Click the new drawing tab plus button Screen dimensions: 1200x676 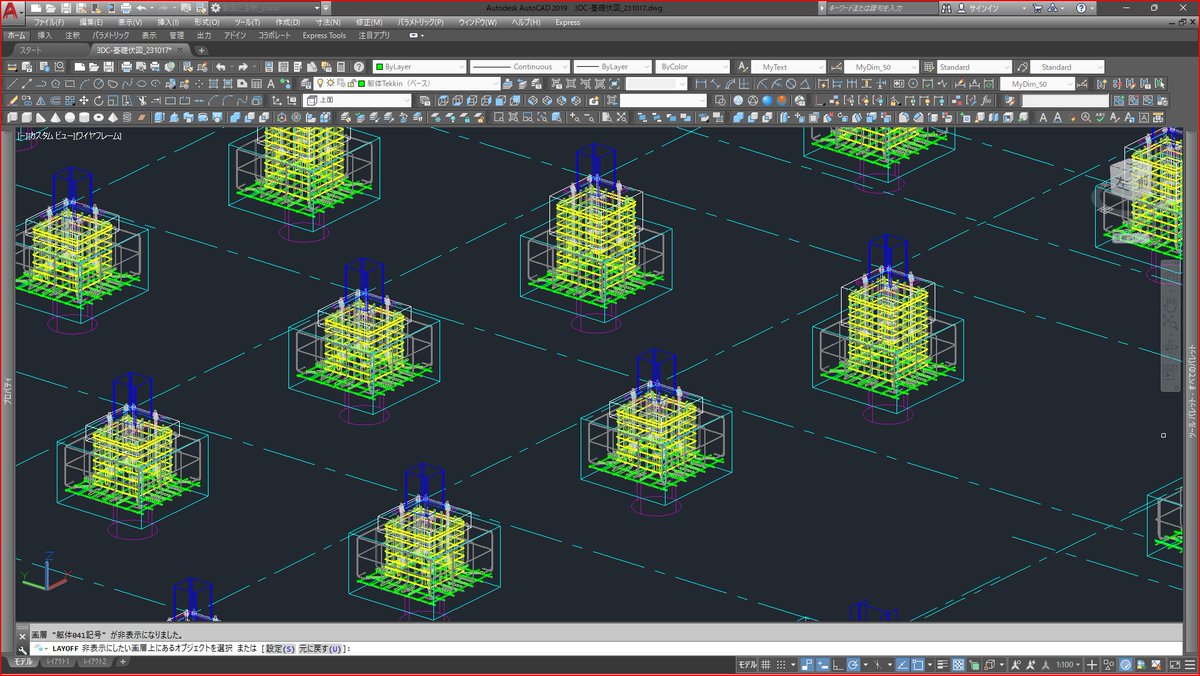click(x=201, y=50)
